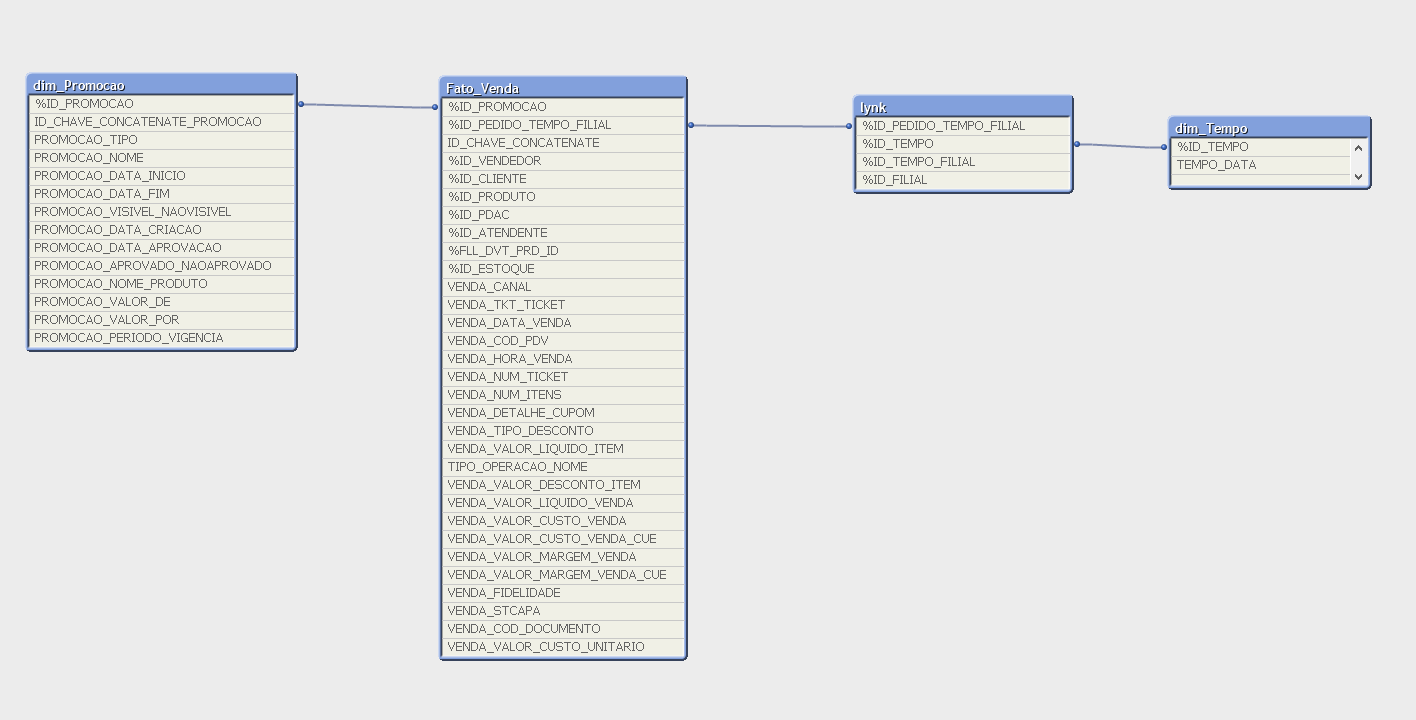Click the dim_Tempo scroll down arrow
This screenshot has width=1416, height=720.
[x=1358, y=176]
